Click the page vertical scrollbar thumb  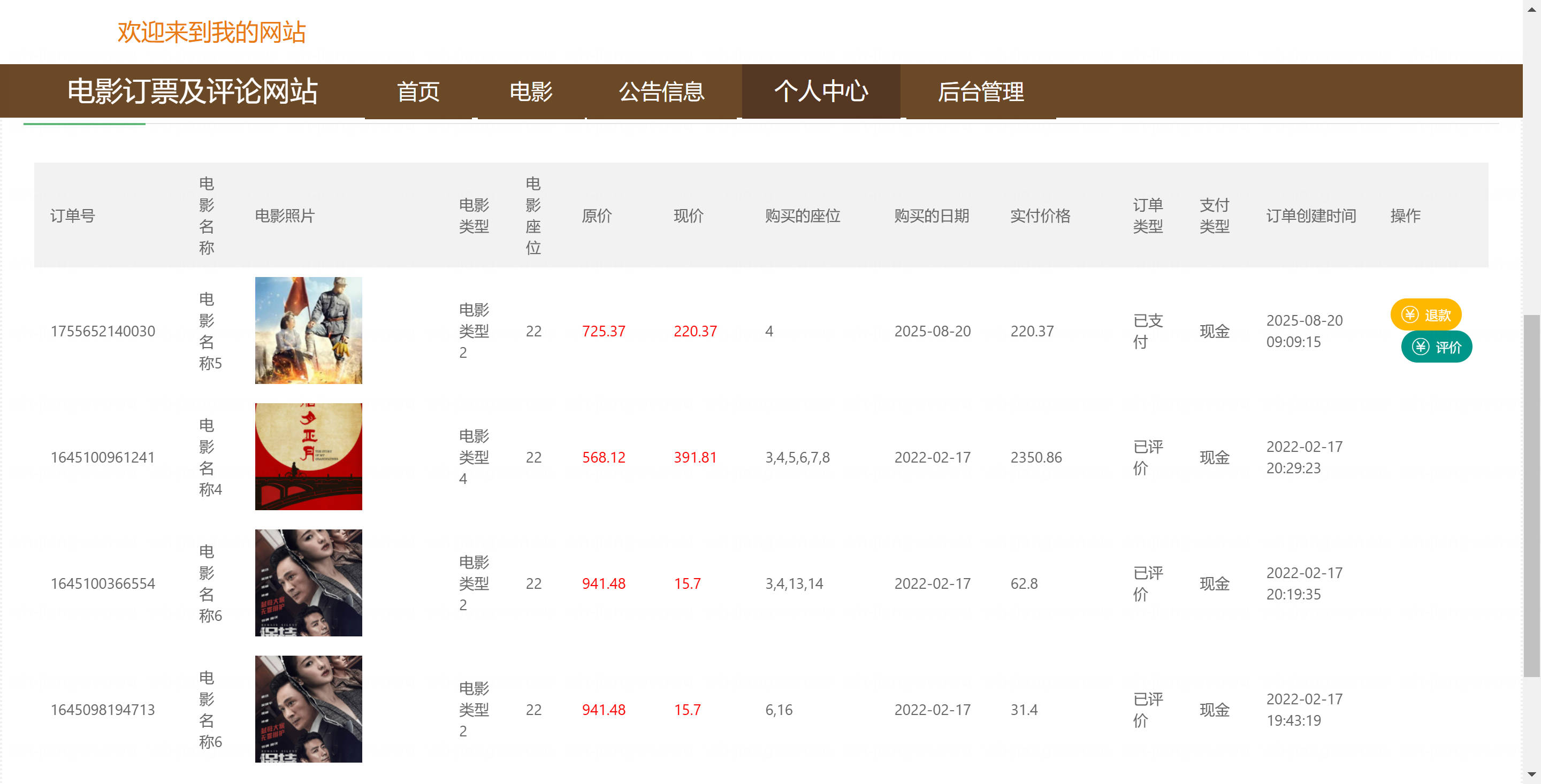tap(1531, 495)
